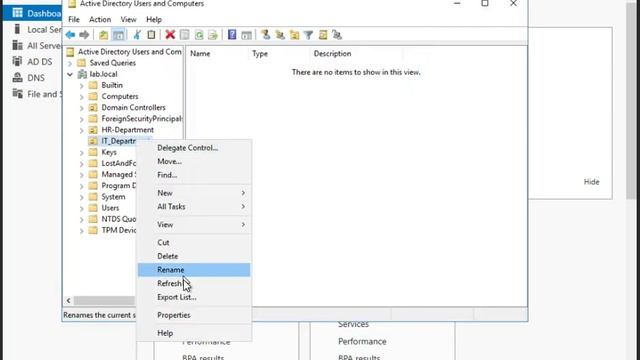Image resolution: width=640 pixels, height=360 pixels.
Task: Expand the Users container
Action: tap(81, 208)
